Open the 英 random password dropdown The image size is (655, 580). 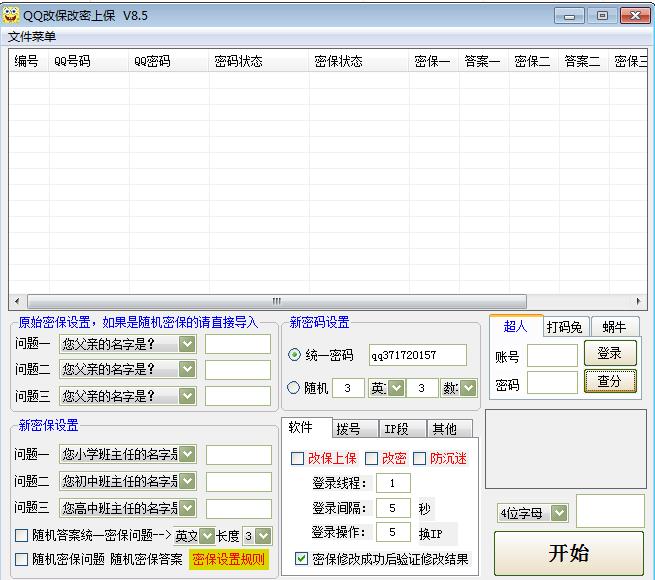coord(396,388)
